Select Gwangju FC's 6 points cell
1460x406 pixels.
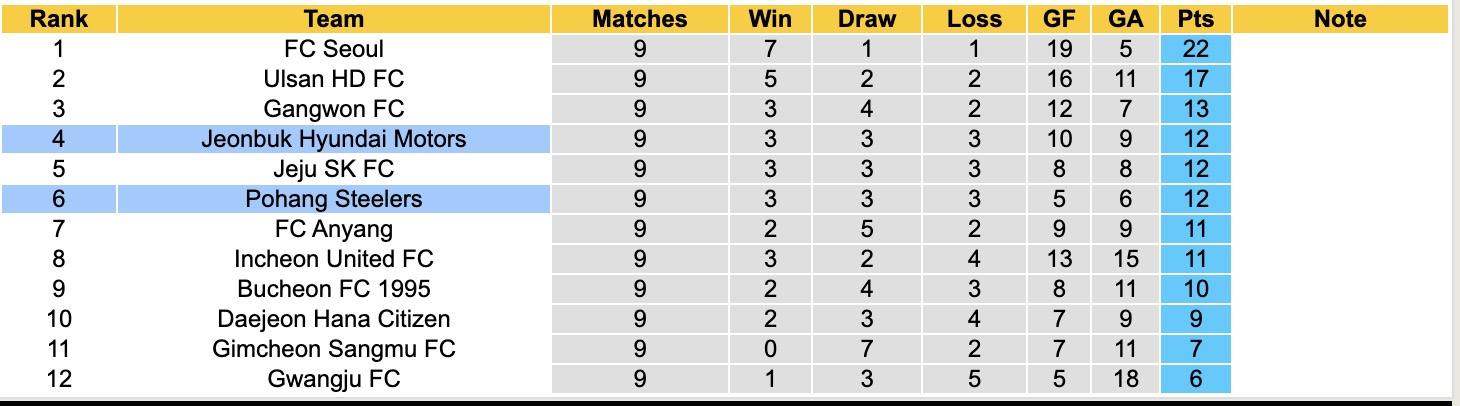[1195, 379]
